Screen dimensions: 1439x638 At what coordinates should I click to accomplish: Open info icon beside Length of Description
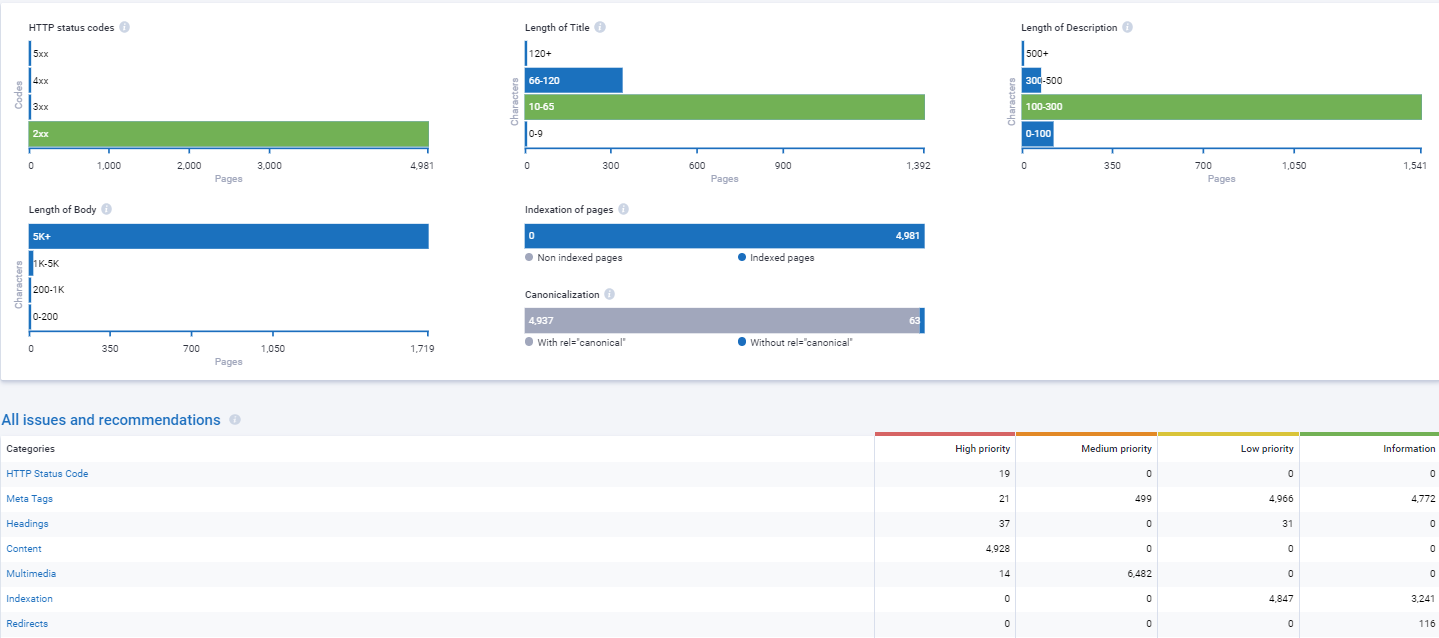coord(1127,27)
